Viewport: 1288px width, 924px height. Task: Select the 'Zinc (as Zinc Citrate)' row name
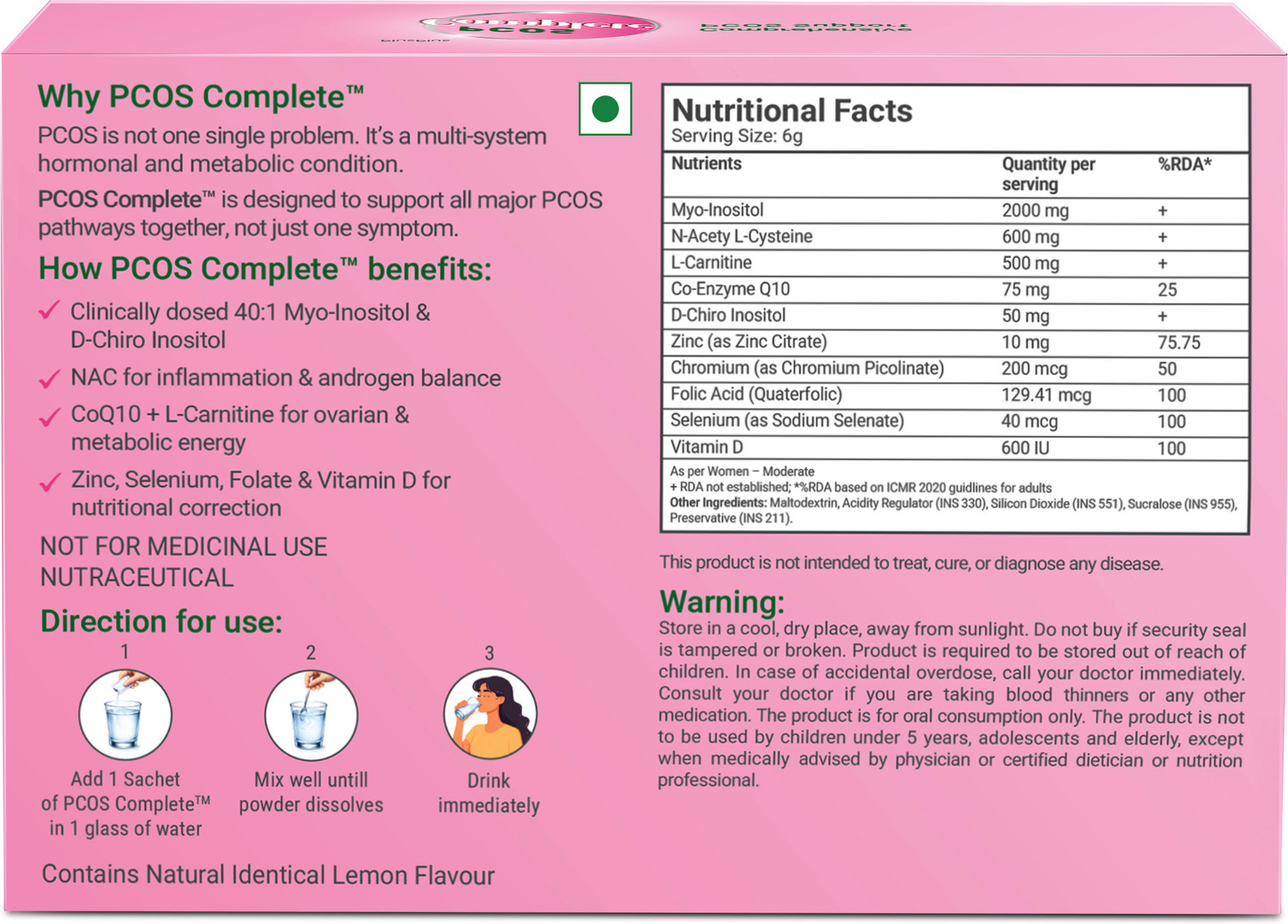click(x=749, y=342)
